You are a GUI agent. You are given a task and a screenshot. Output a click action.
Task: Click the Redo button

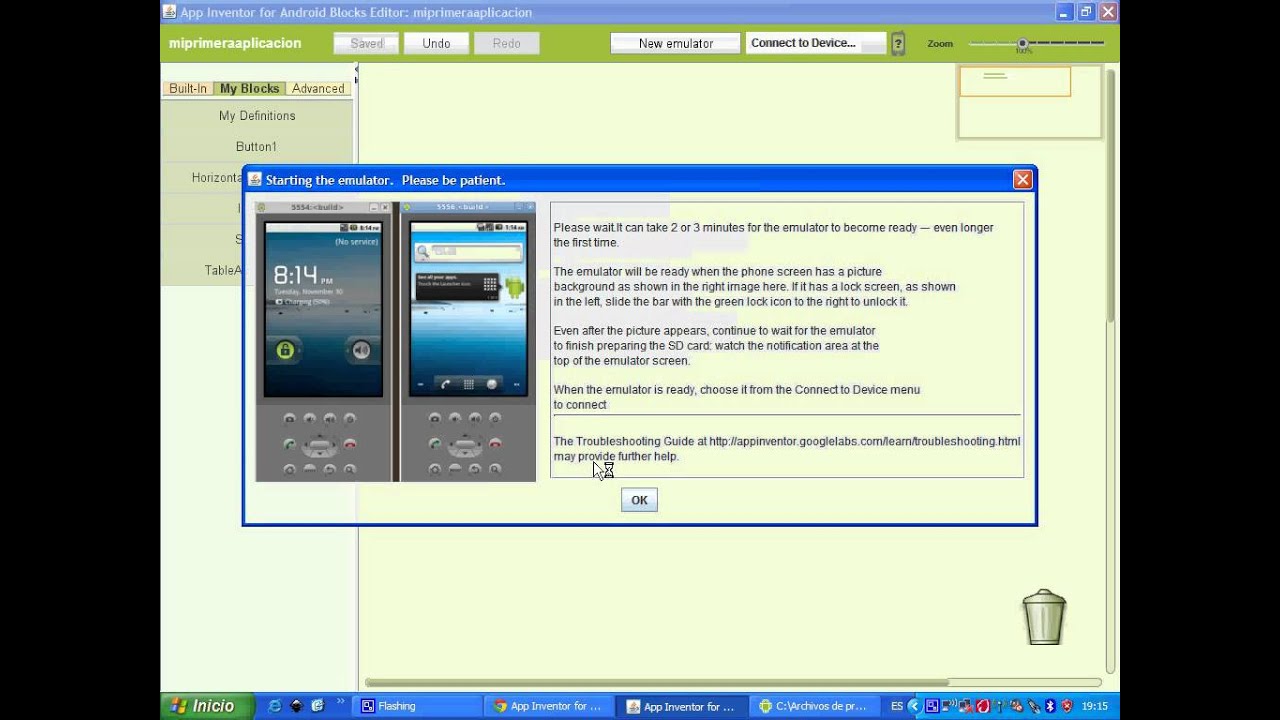(x=506, y=43)
